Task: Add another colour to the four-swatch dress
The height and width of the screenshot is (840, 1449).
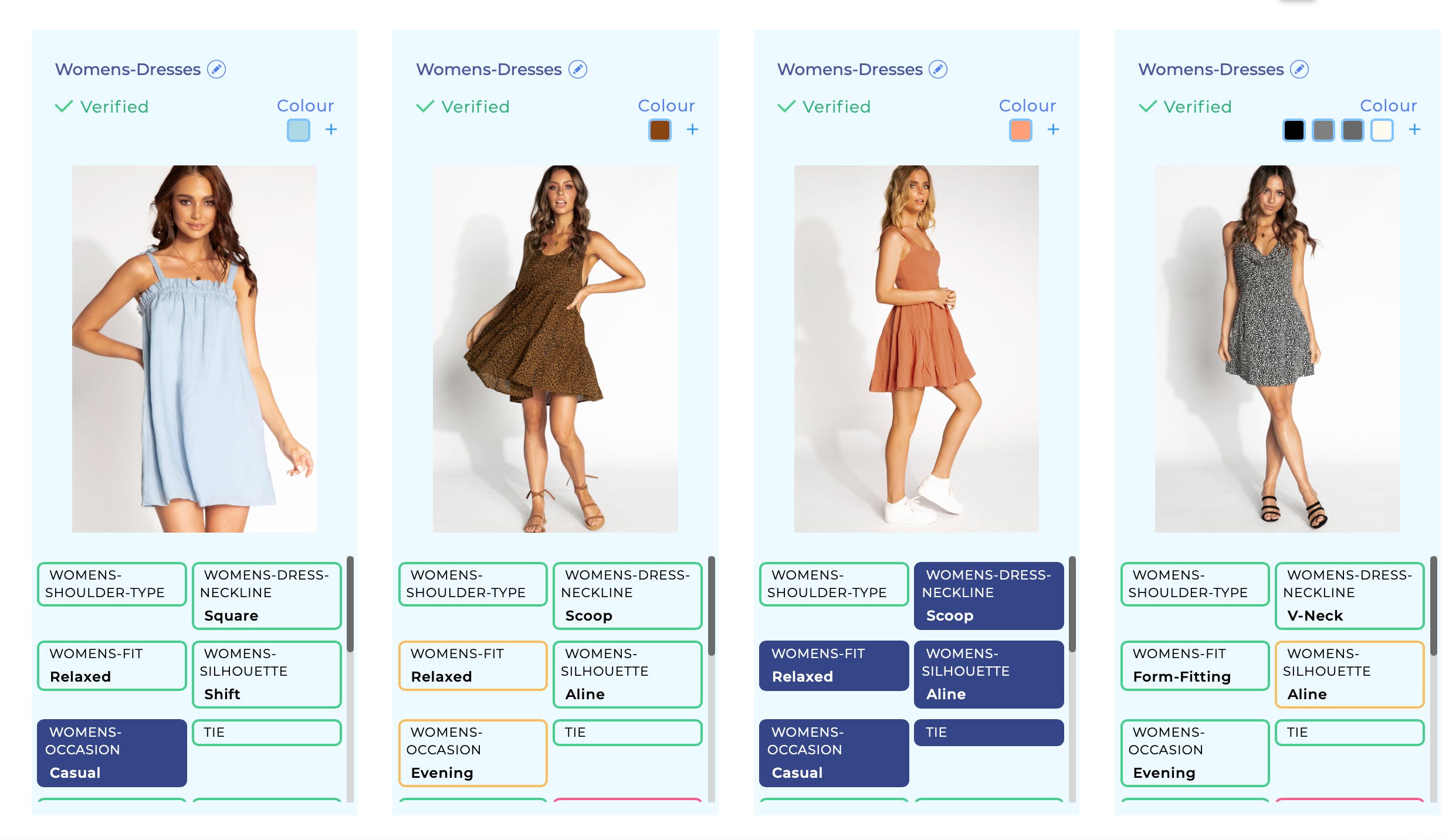Action: pos(1414,129)
